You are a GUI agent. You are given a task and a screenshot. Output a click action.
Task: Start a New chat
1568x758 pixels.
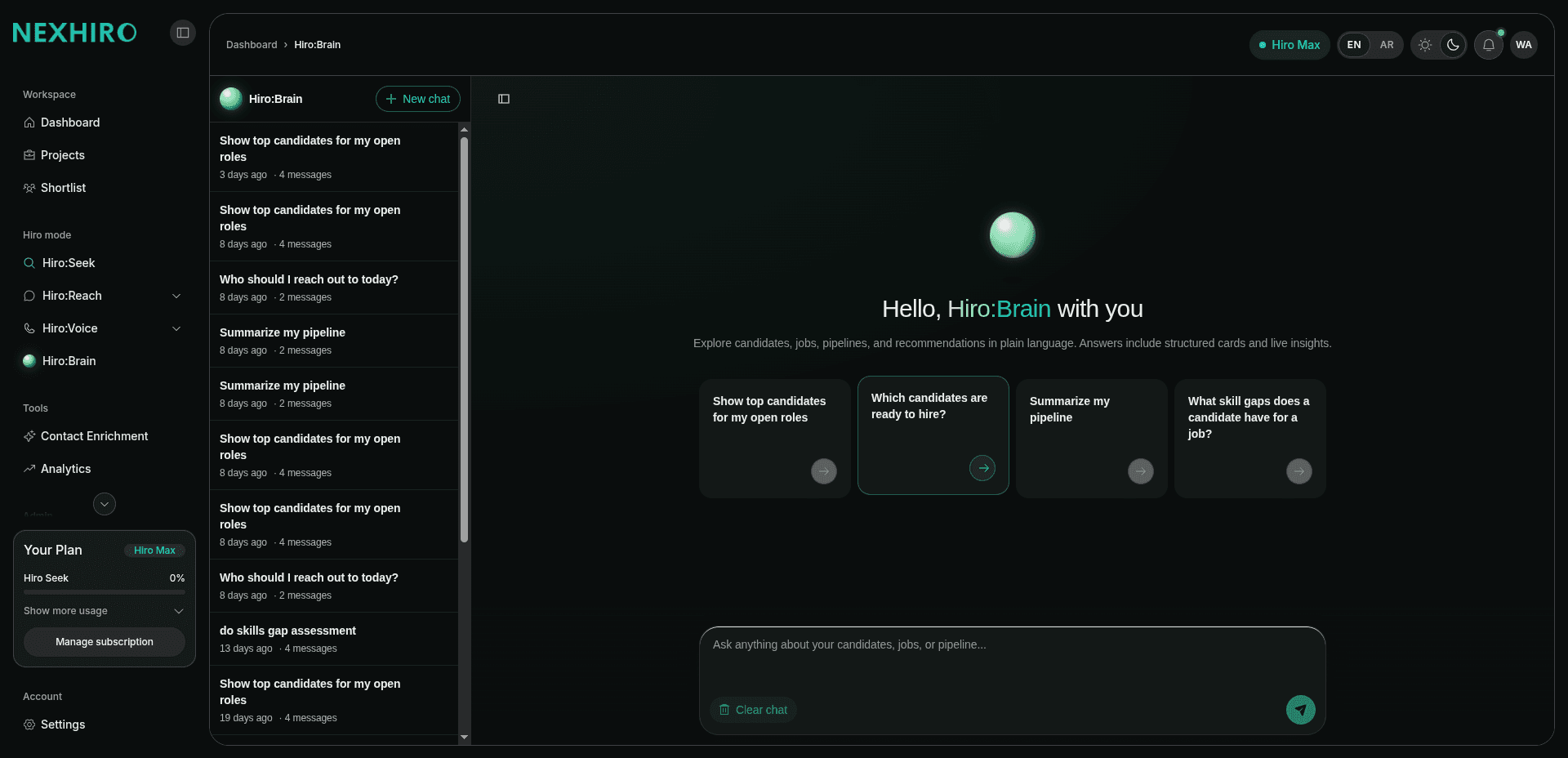[418, 99]
